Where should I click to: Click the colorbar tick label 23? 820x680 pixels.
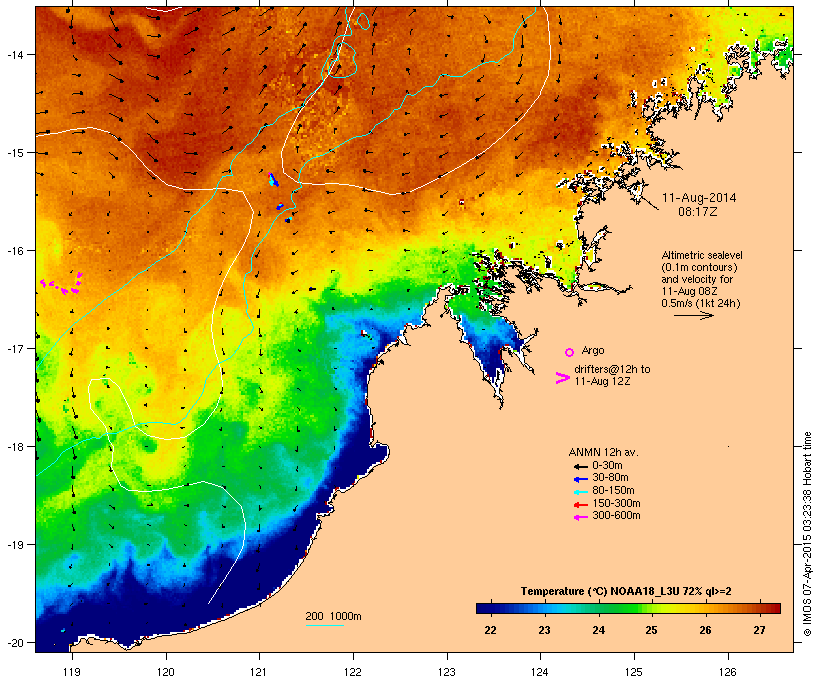coord(544,630)
